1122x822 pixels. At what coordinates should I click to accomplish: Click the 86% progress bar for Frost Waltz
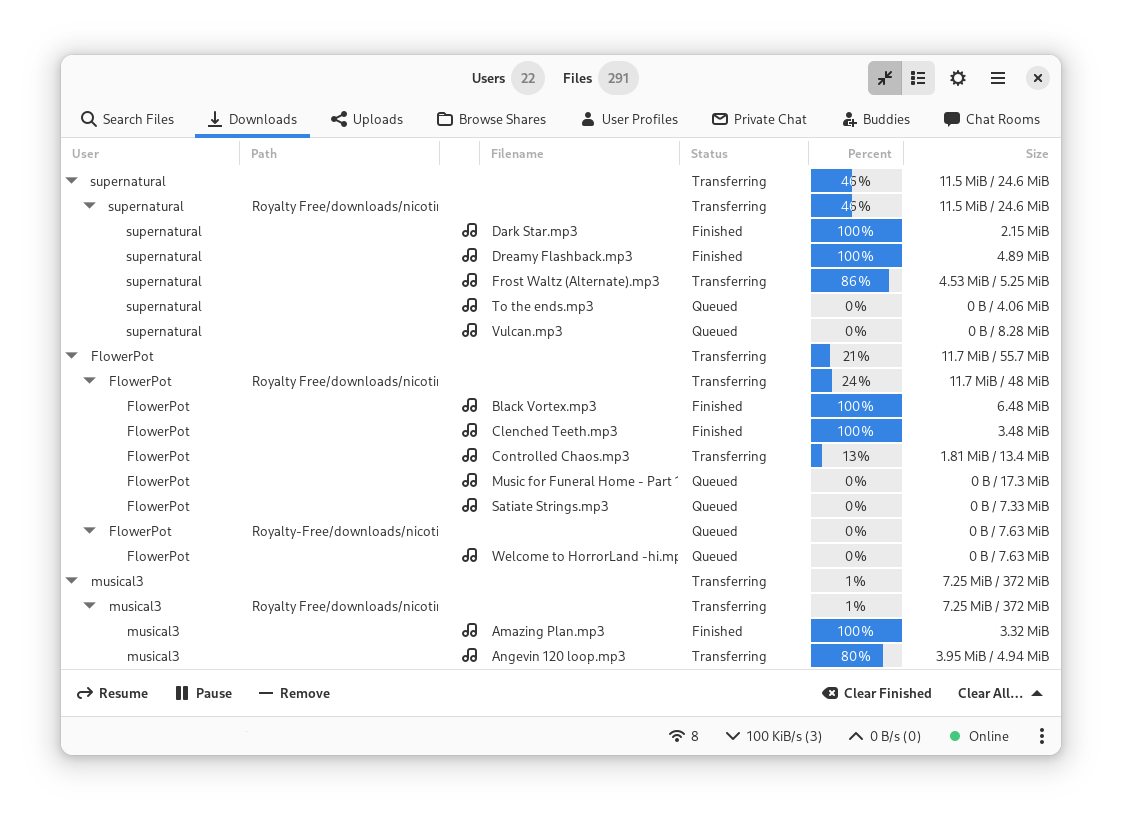click(x=856, y=281)
